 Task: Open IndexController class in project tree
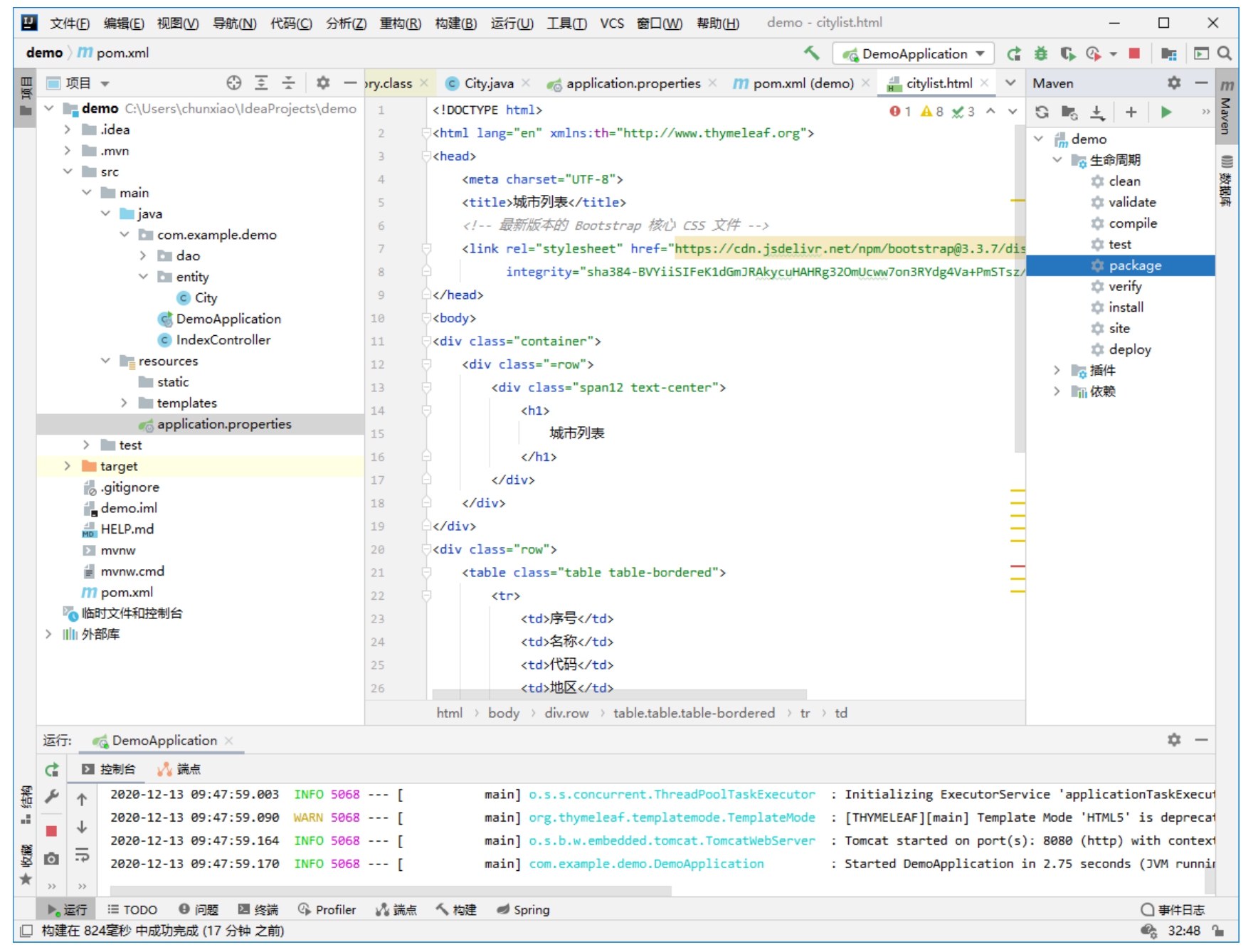point(223,340)
